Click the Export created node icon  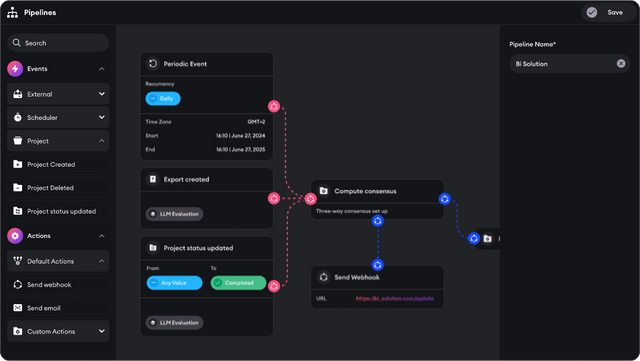point(153,179)
